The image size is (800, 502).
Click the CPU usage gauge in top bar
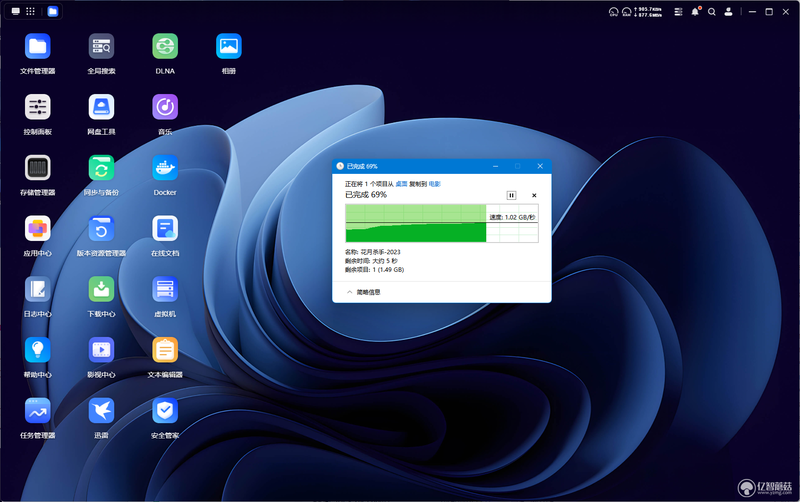click(x=614, y=12)
